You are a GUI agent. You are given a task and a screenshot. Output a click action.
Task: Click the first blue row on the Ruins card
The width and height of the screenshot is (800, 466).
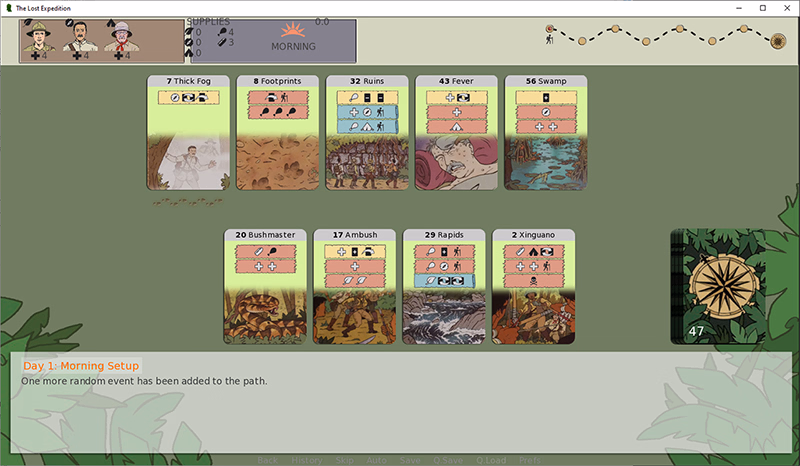[x=367, y=112]
